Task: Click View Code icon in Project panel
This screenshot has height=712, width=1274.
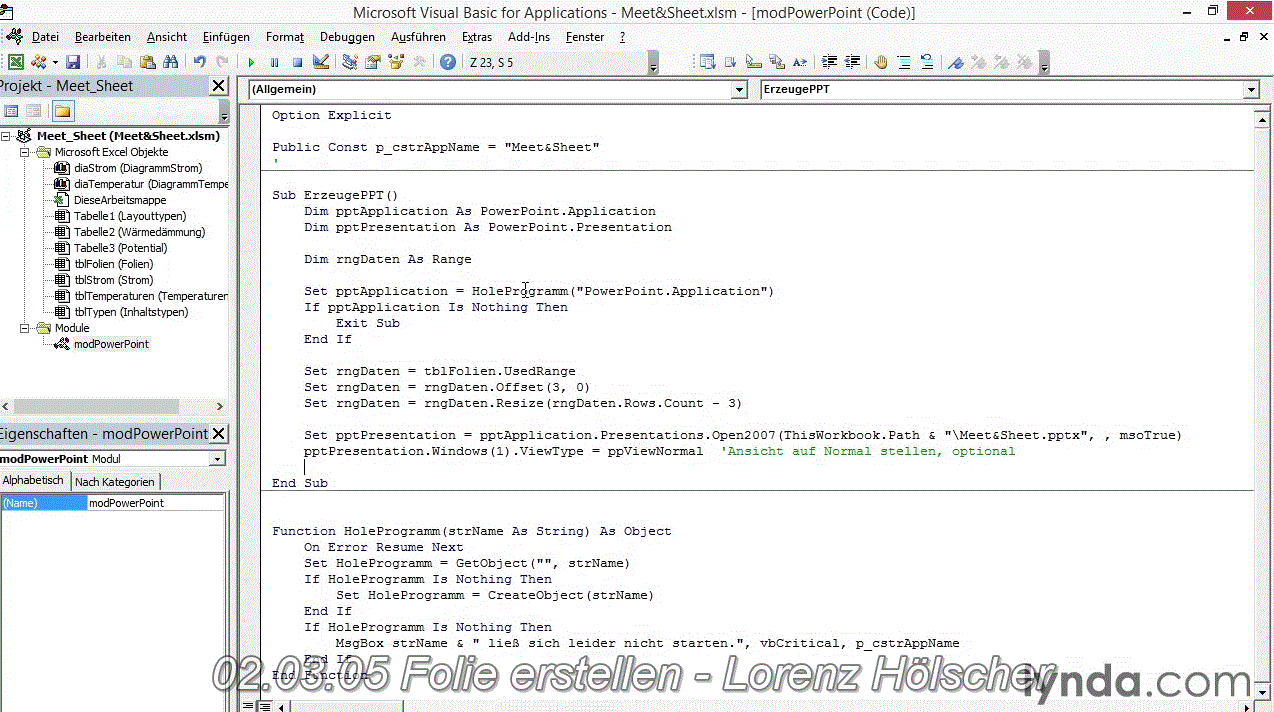Action: (x=12, y=111)
